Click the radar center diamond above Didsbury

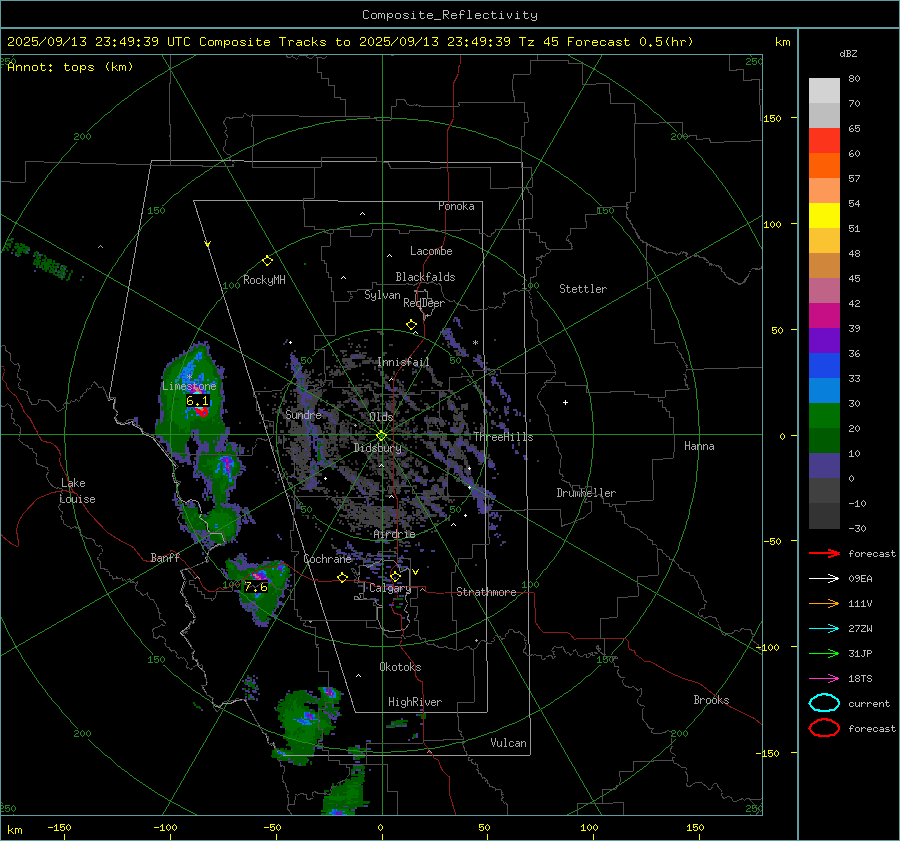pyautogui.click(x=382, y=435)
